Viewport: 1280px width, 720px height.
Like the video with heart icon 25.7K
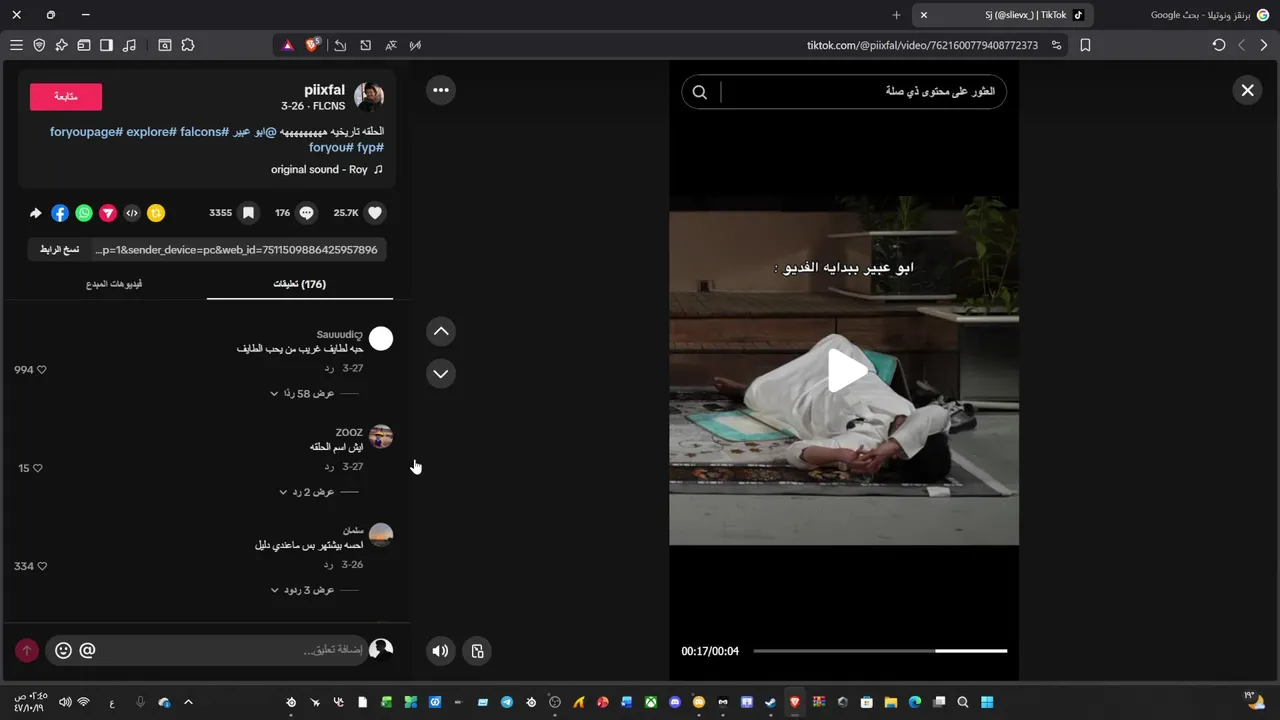tap(375, 213)
